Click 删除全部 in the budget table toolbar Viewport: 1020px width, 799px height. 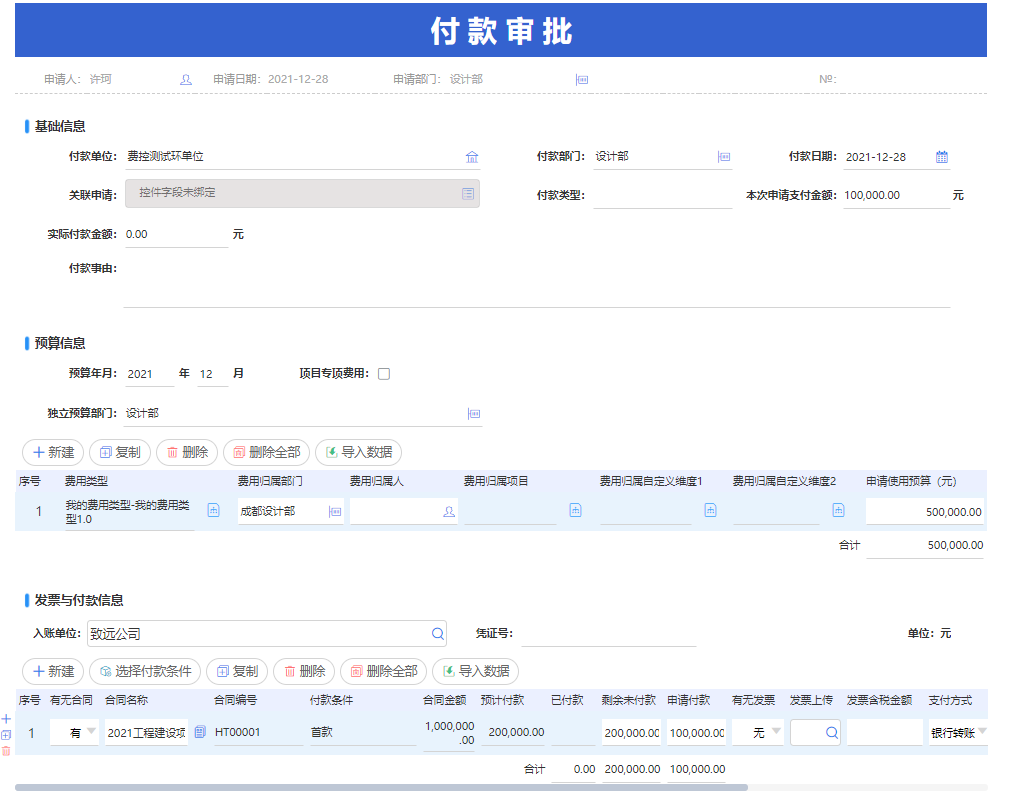pyautogui.click(x=267, y=452)
